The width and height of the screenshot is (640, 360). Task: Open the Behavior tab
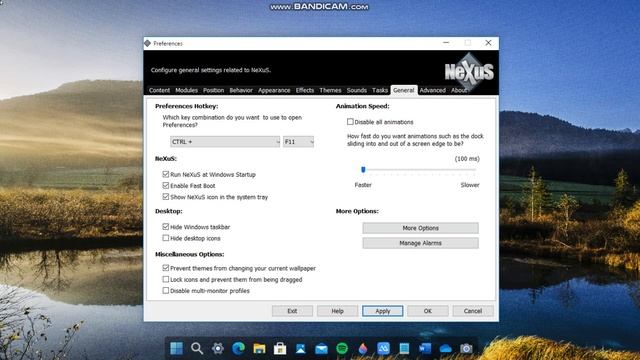(241, 90)
